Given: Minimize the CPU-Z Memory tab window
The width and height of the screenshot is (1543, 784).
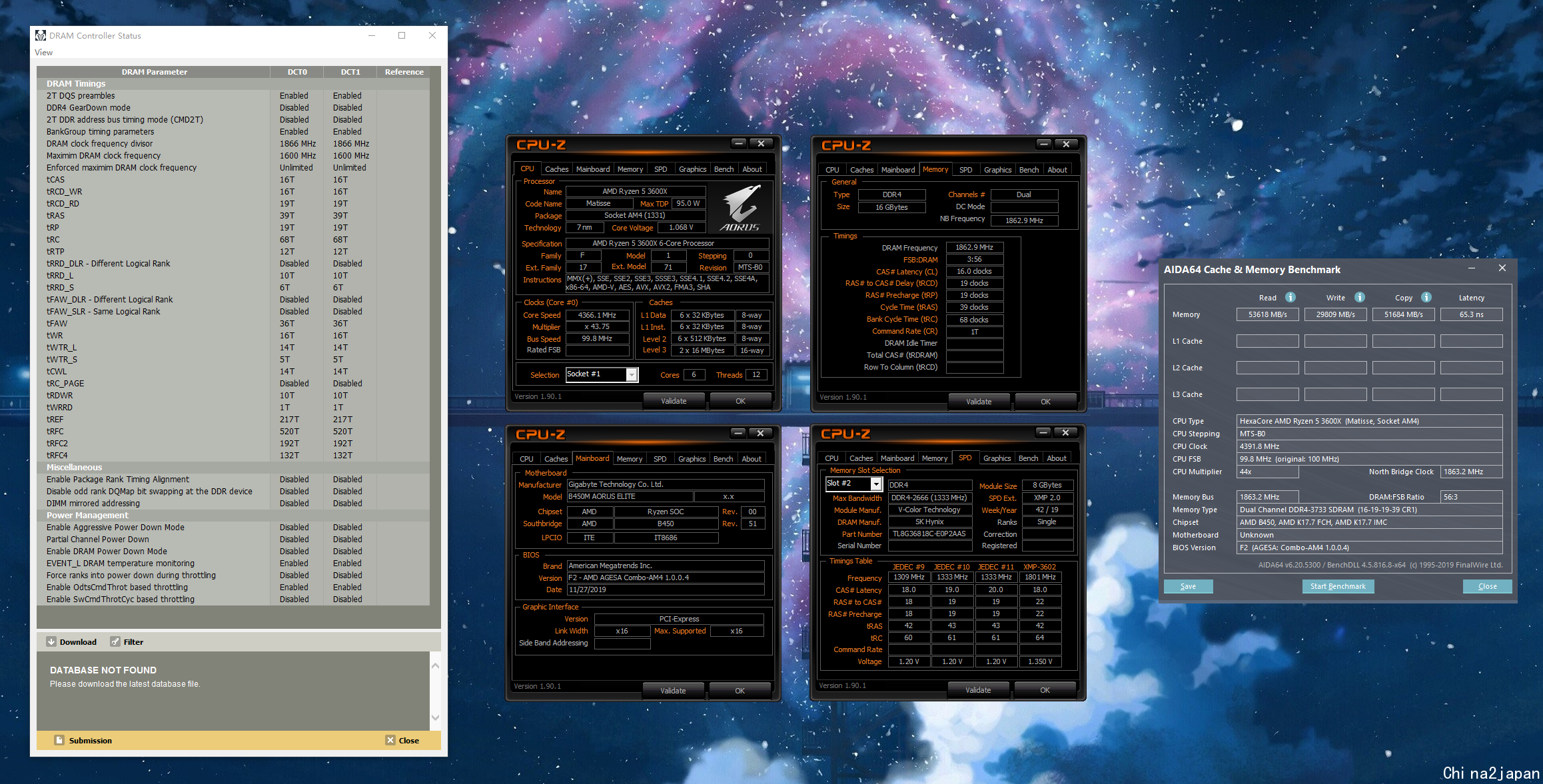Looking at the screenshot, I should pos(1044,144).
